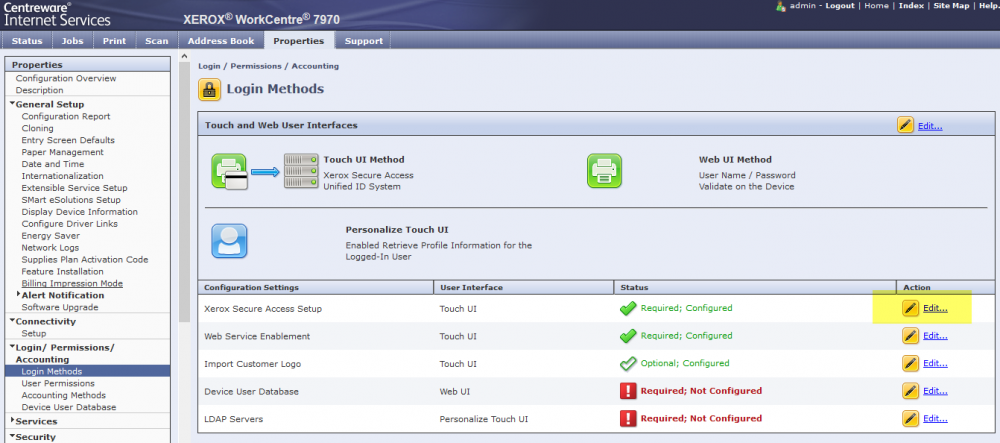The height and width of the screenshot is (443, 1000).
Task: Click the Logout link
Action: click(x=839, y=6)
